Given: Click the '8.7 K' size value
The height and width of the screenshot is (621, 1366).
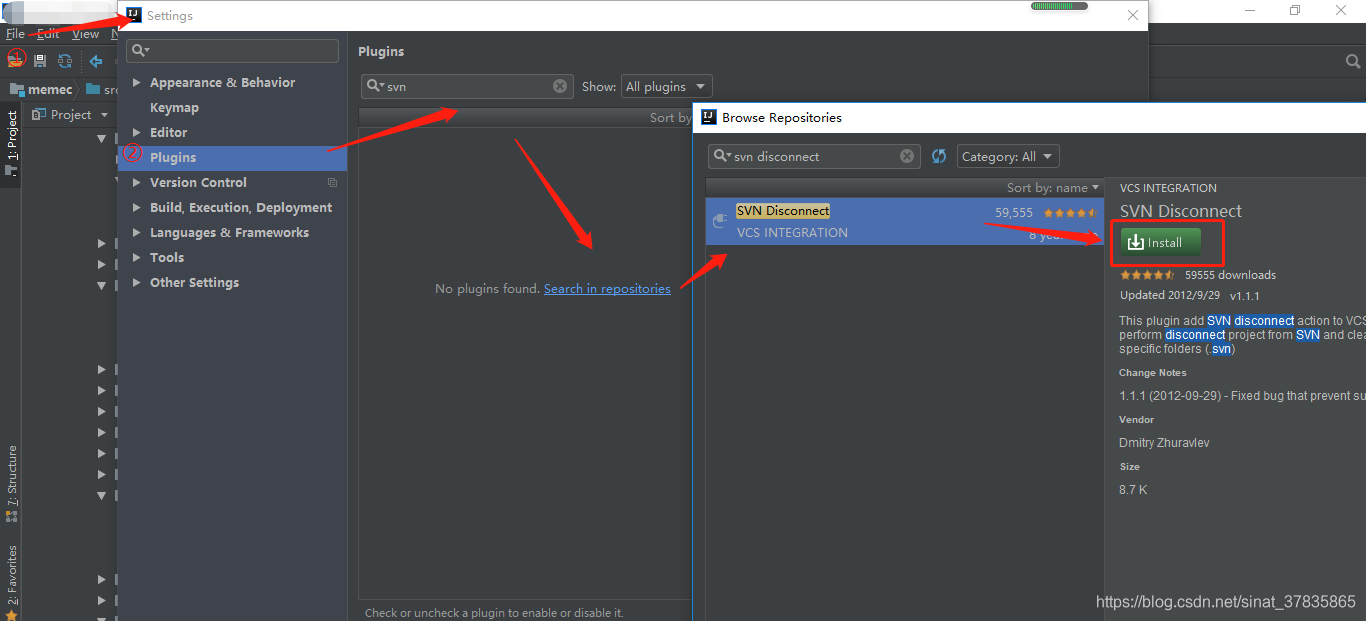Looking at the screenshot, I should point(1133,490).
